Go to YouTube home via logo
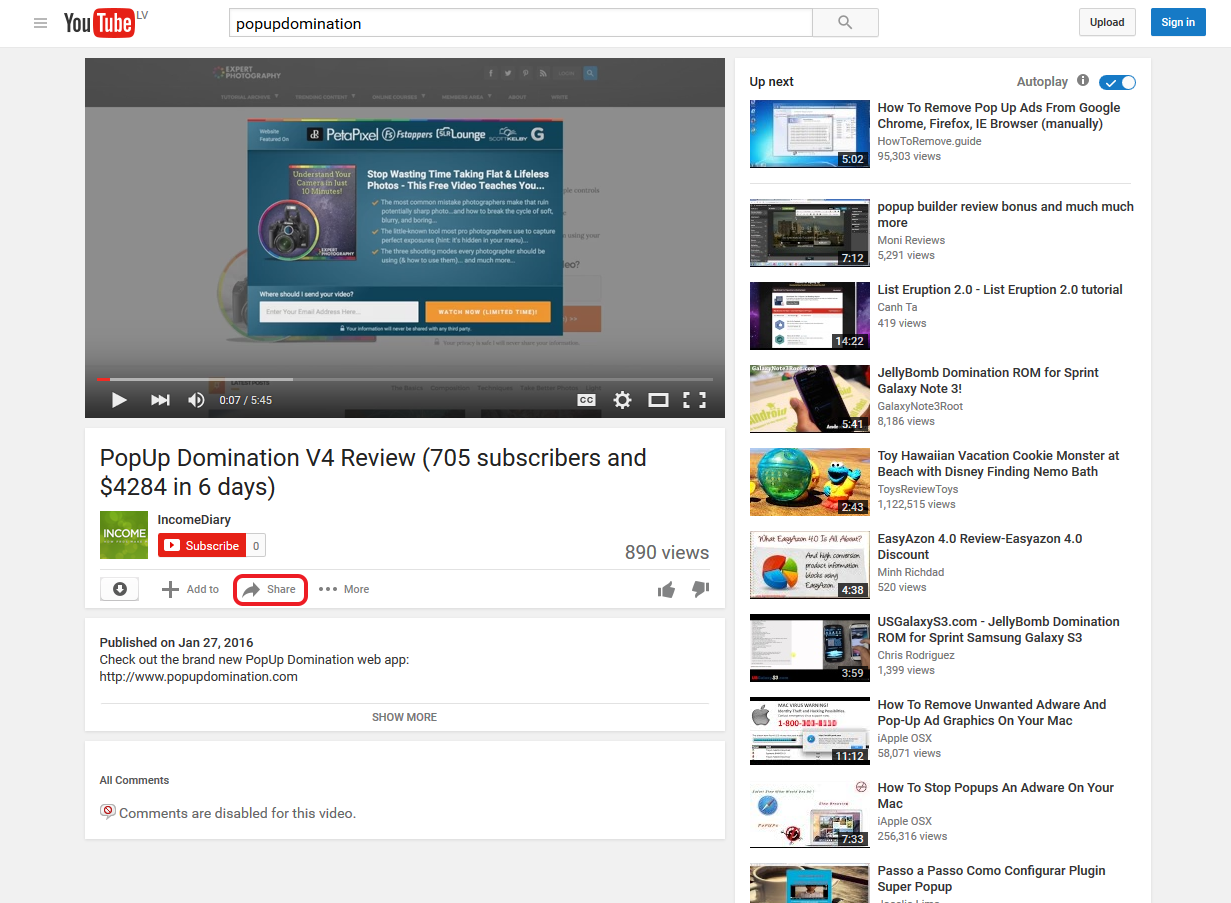Image resolution: width=1231 pixels, height=903 pixels. point(99,23)
